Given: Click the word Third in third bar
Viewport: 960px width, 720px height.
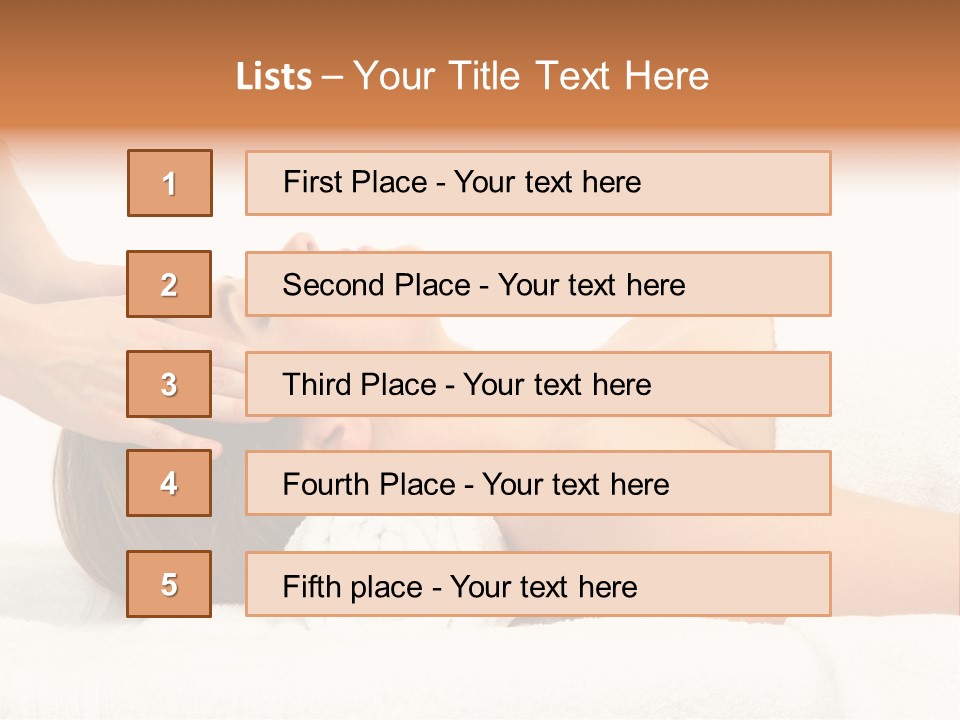Looking at the screenshot, I should click(316, 384).
